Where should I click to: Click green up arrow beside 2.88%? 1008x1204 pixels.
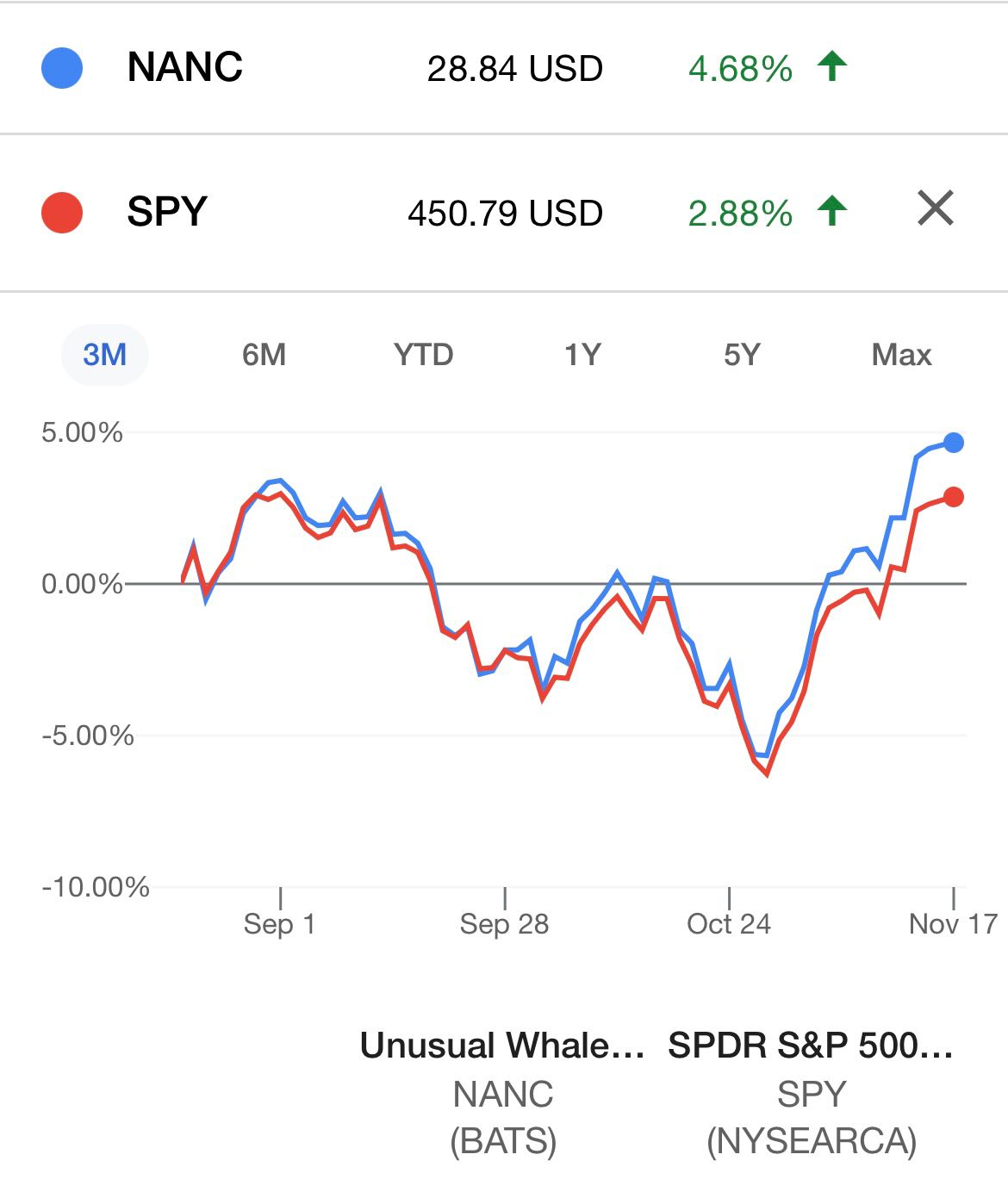pyautogui.click(x=832, y=211)
